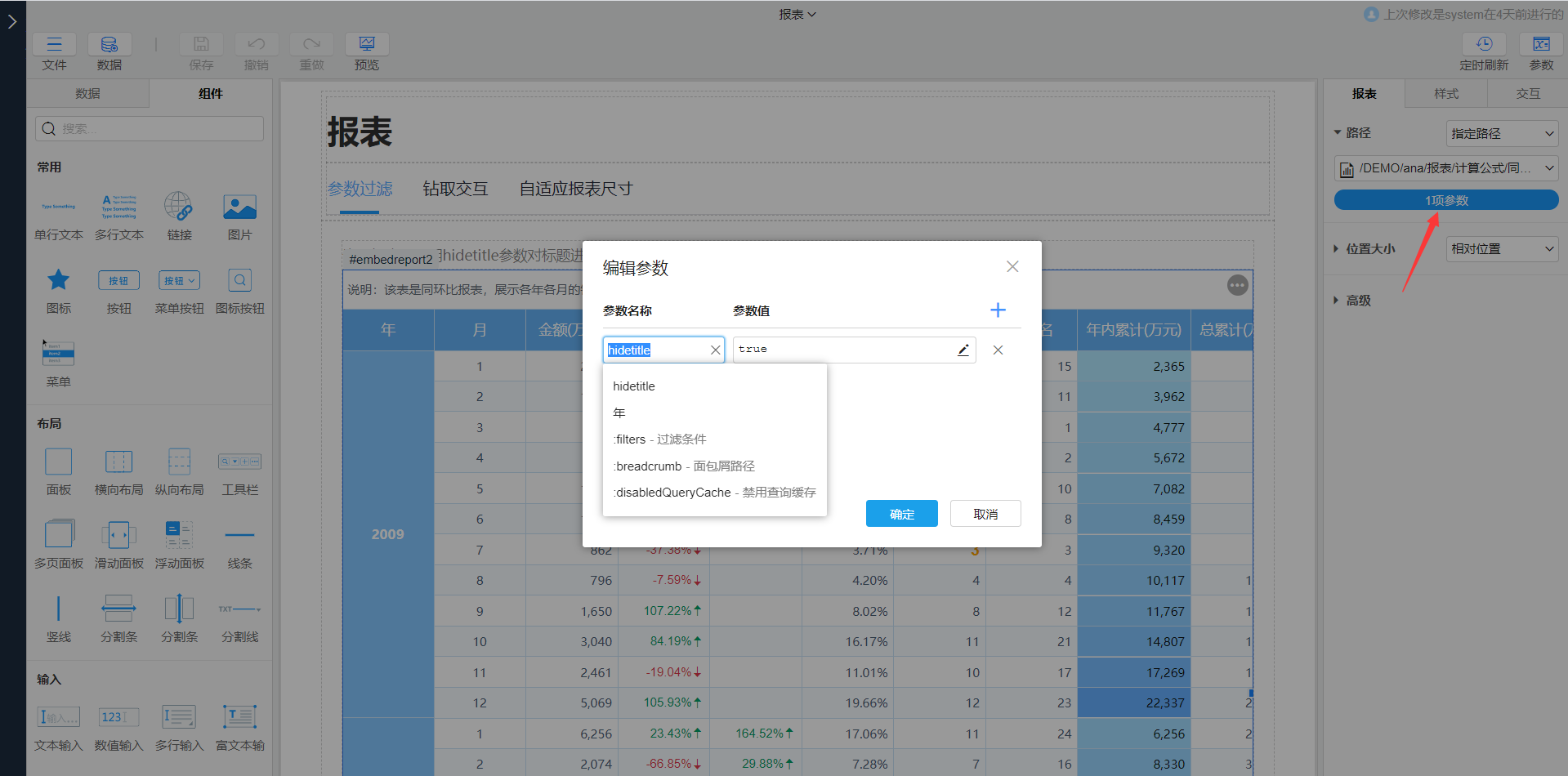
Task: Select the 图片 image component
Action: click(239, 216)
